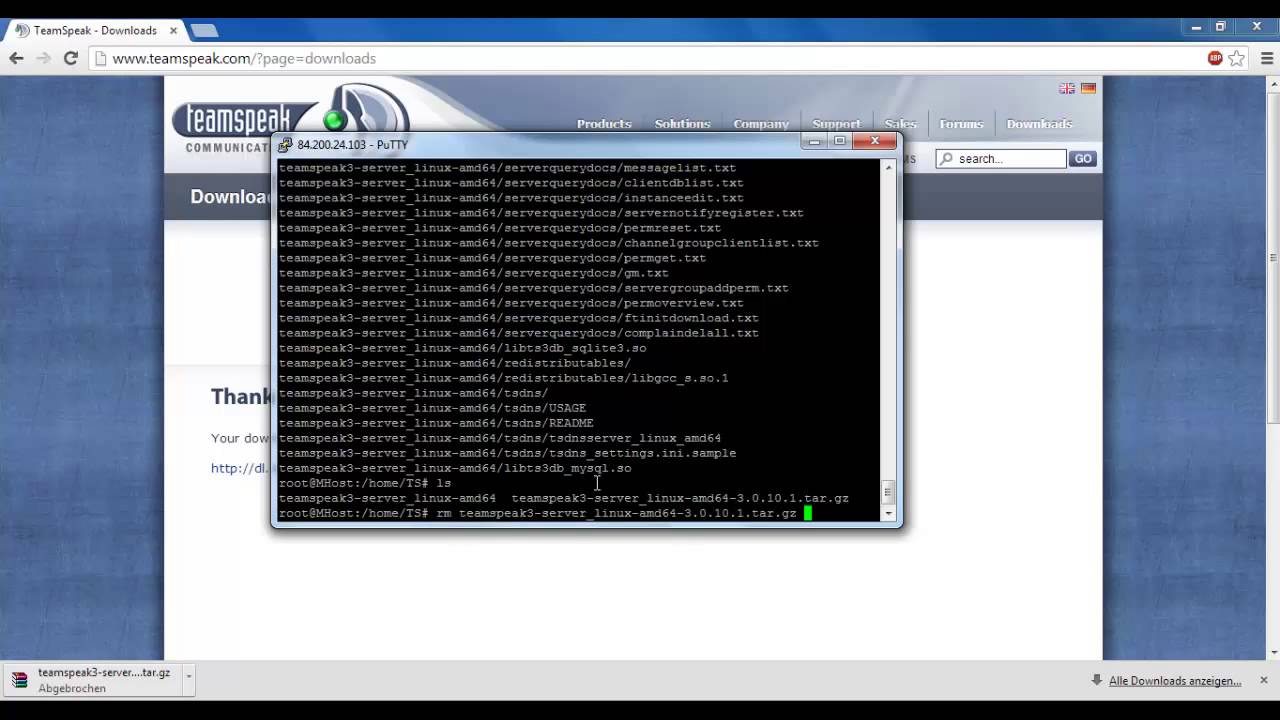Click the 'clientdblist.txt' terminal line
The height and width of the screenshot is (720, 1280).
[511, 183]
